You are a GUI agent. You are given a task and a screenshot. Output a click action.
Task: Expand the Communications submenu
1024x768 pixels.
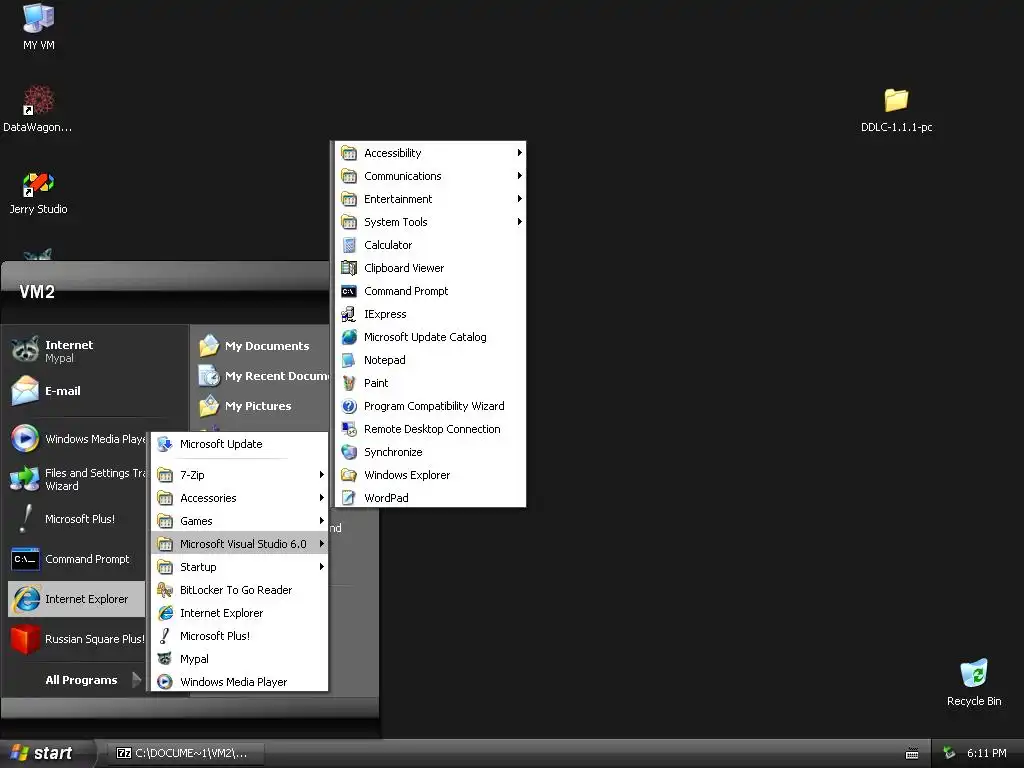[x=430, y=176]
